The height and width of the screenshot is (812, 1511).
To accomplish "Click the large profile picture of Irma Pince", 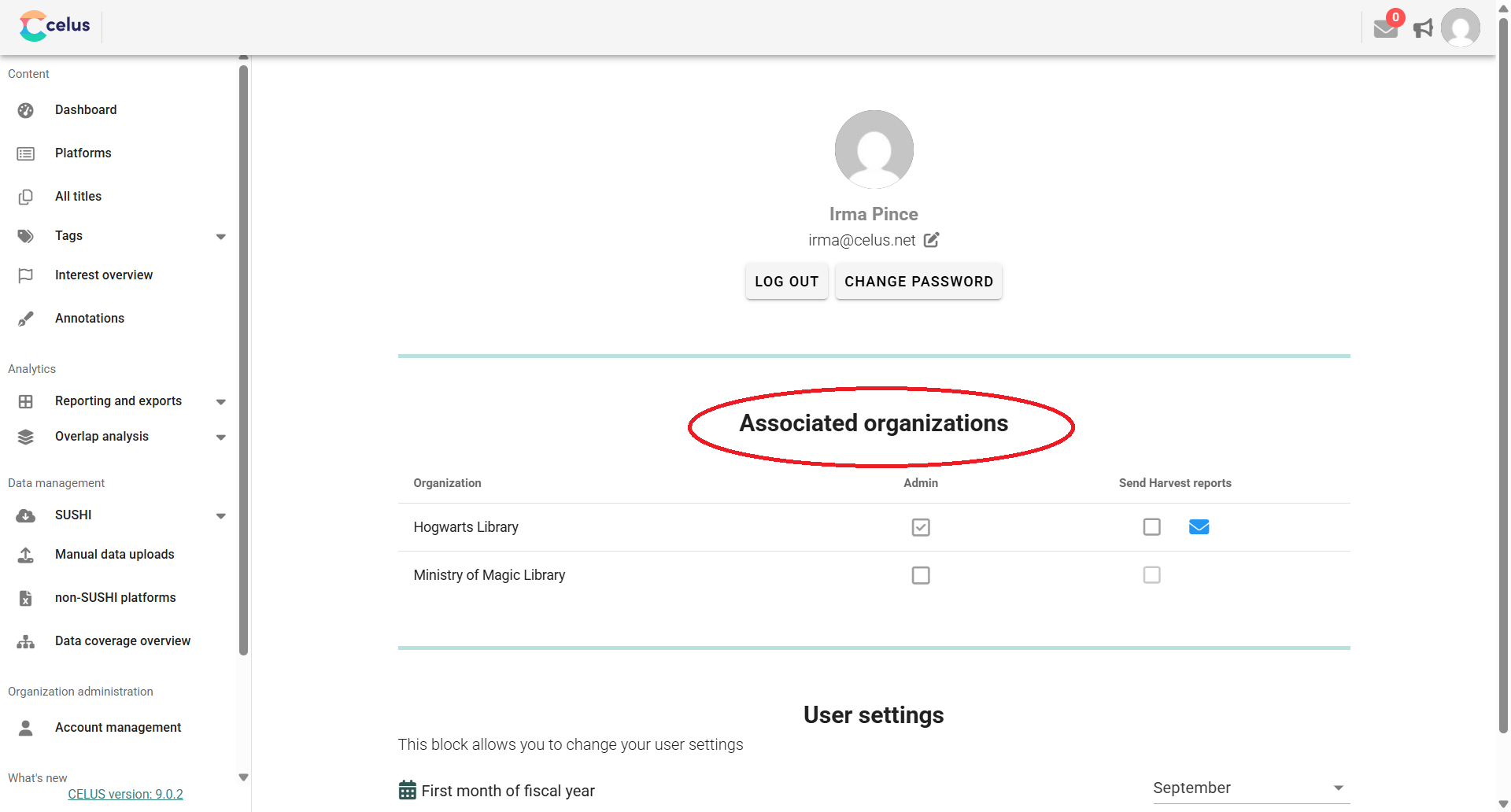I will (874, 149).
